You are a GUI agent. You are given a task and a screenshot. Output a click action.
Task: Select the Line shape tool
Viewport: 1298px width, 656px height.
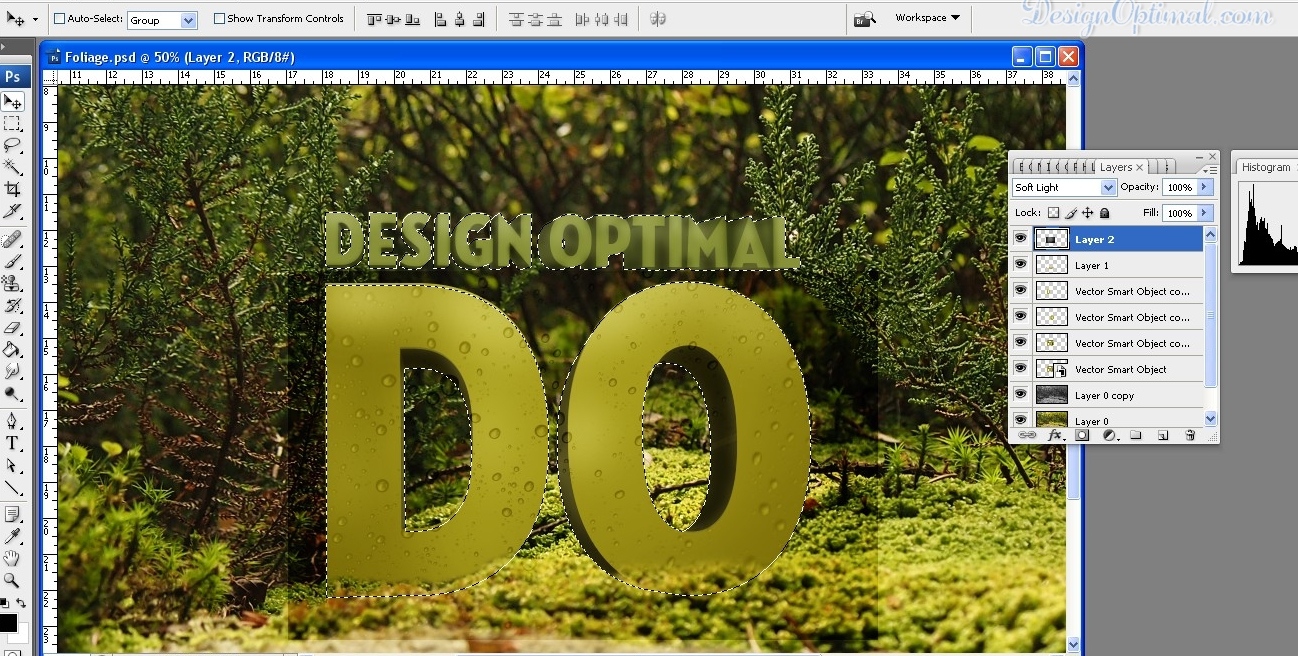click(13, 488)
